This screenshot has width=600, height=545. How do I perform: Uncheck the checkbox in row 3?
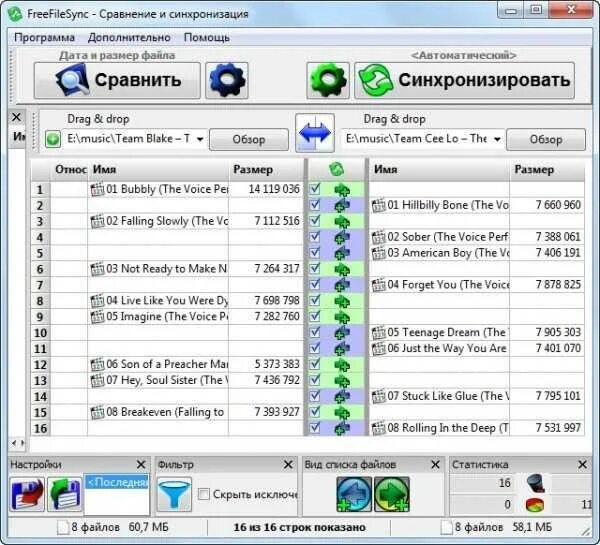(315, 221)
